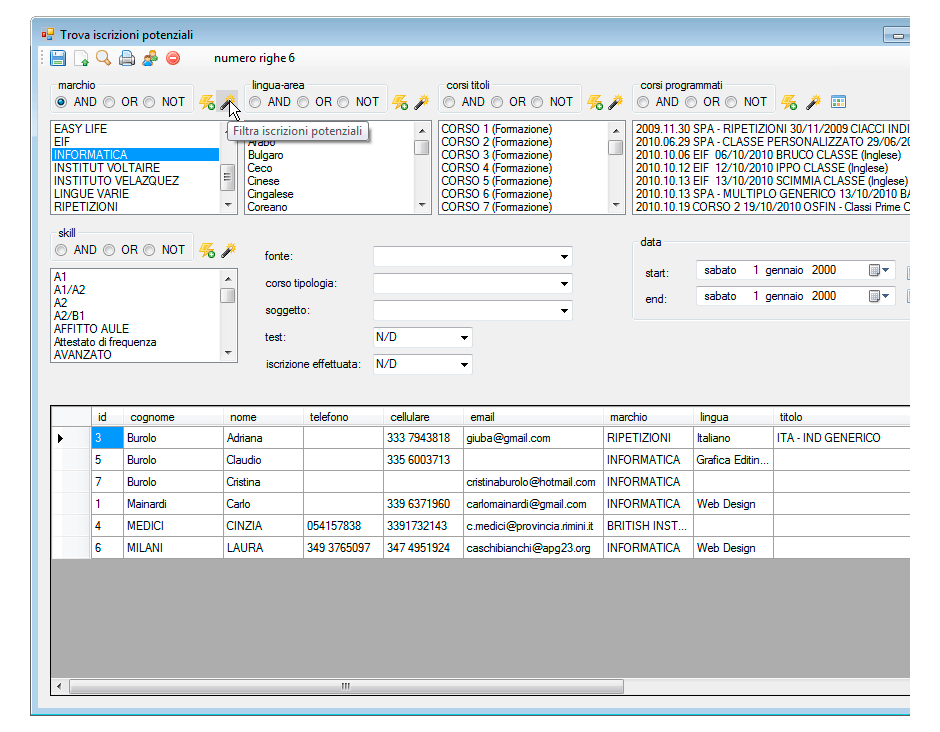Click the row selector for the Mainardi row
This screenshot has width=940, height=732.
click(x=71, y=504)
